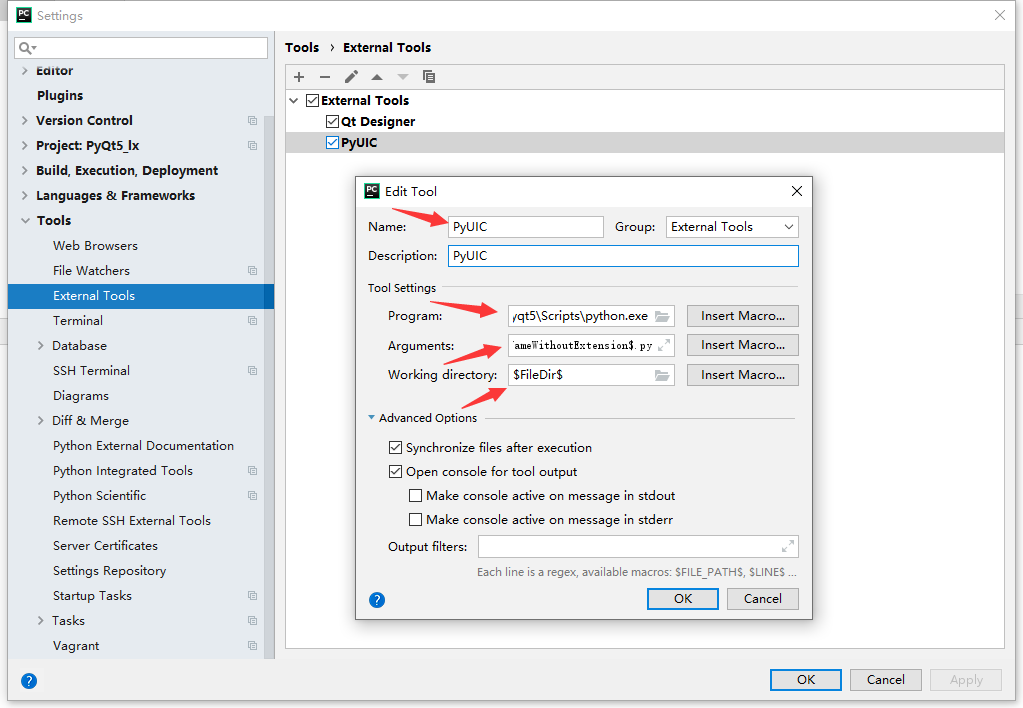Click the Description input field
The image size is (1023, 708).
click(623, 256)
